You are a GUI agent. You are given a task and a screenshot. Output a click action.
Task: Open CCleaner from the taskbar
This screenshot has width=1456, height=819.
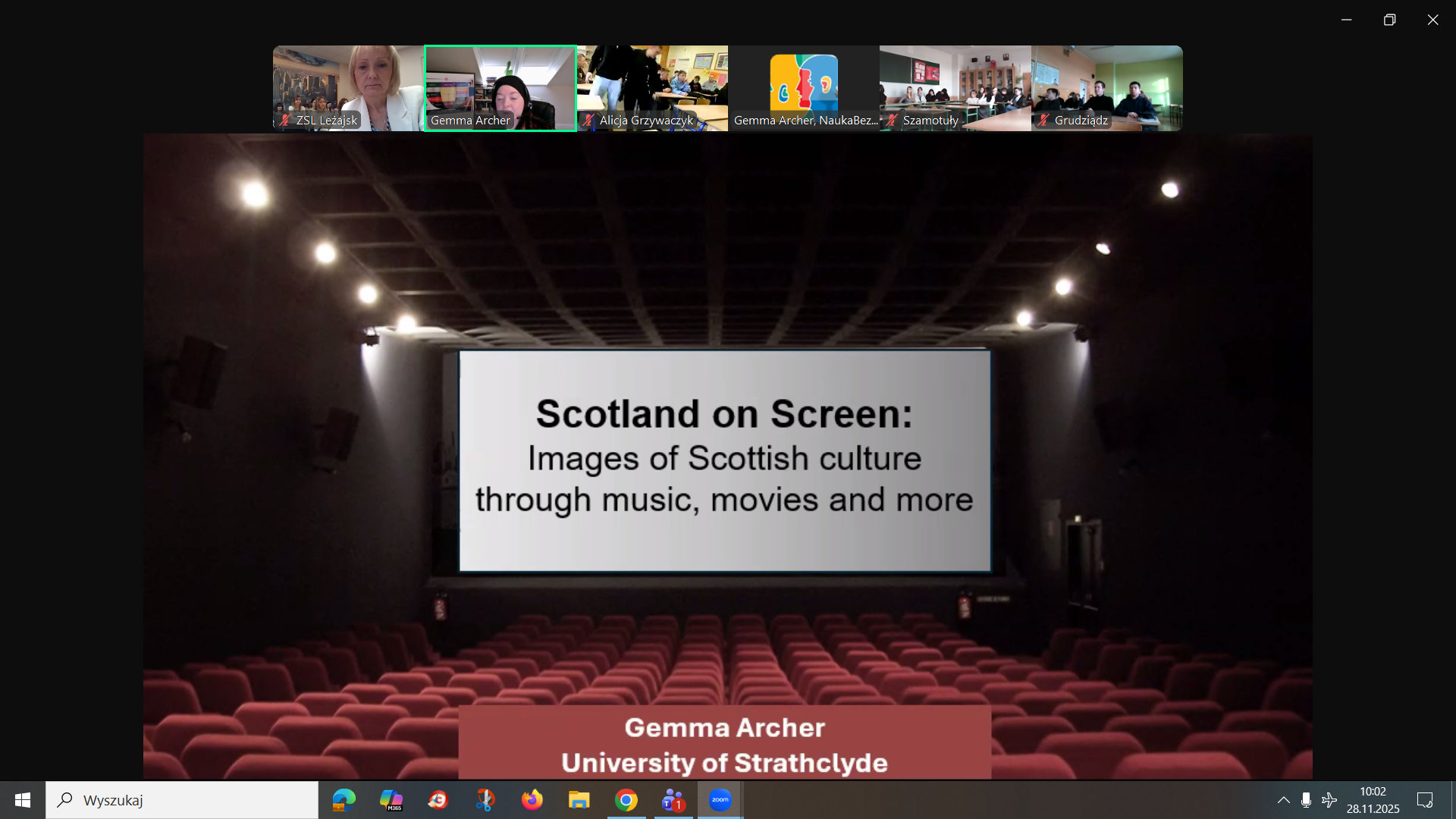438,800
